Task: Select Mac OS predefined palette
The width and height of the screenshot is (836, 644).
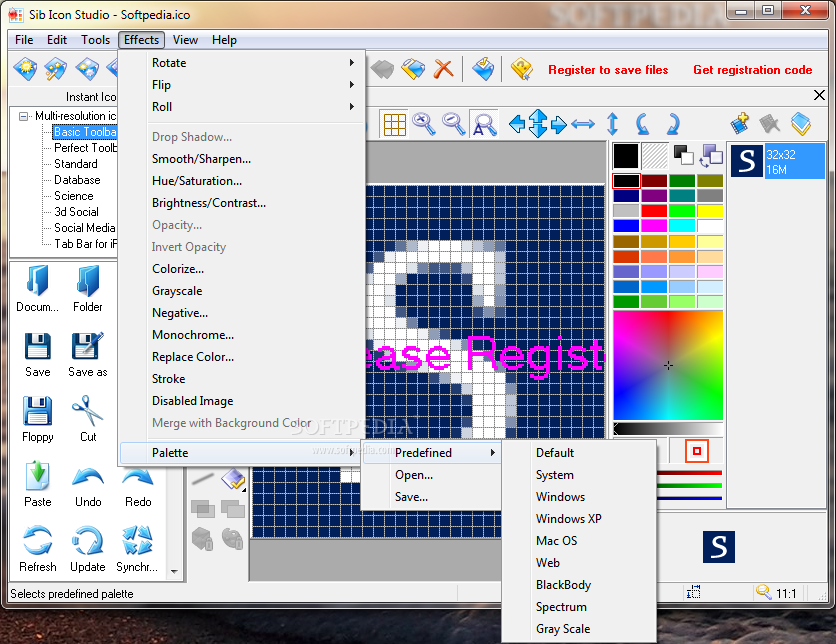Action: coord(579,541)
